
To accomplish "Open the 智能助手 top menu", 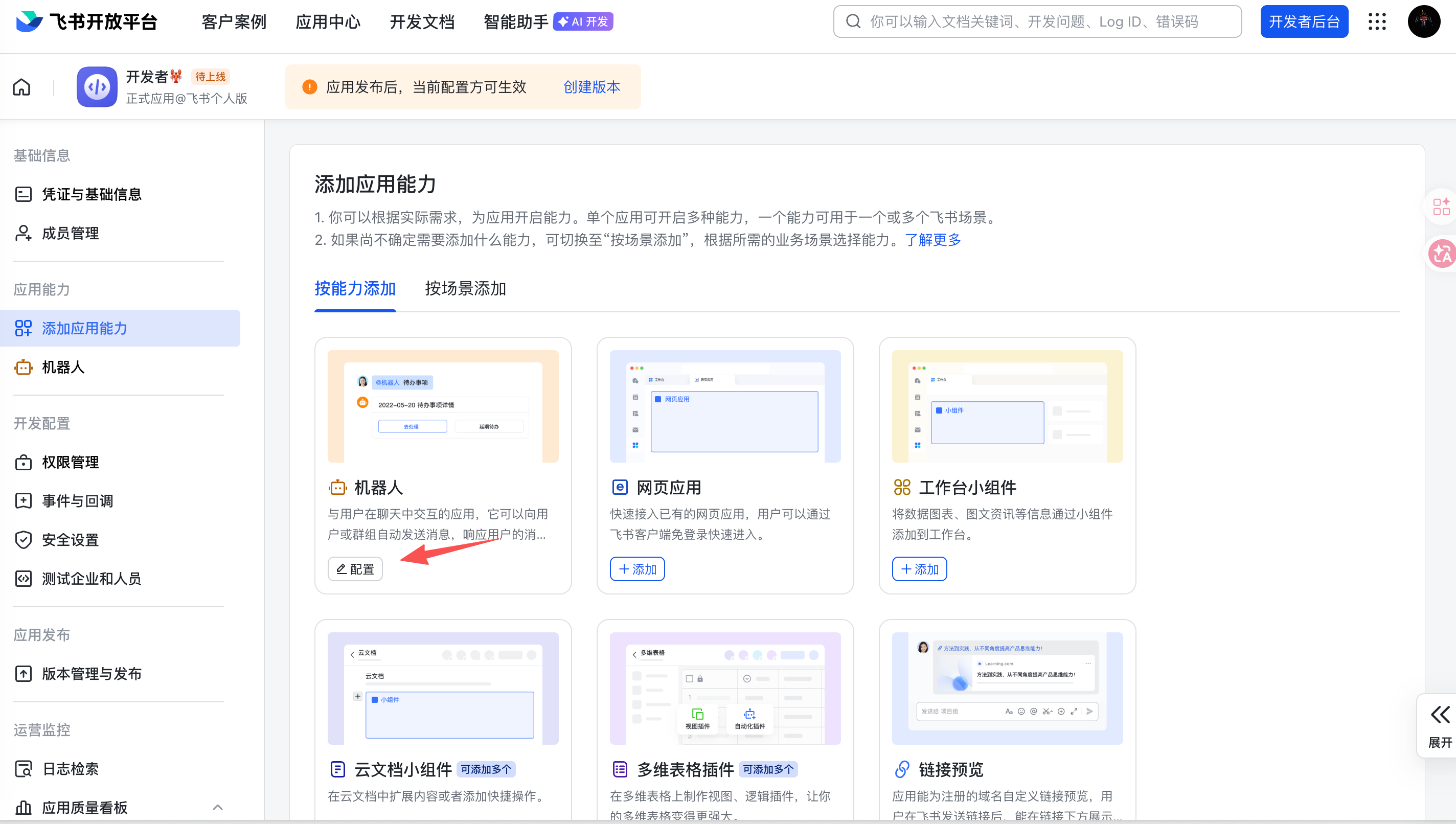I will click(516, 21).
